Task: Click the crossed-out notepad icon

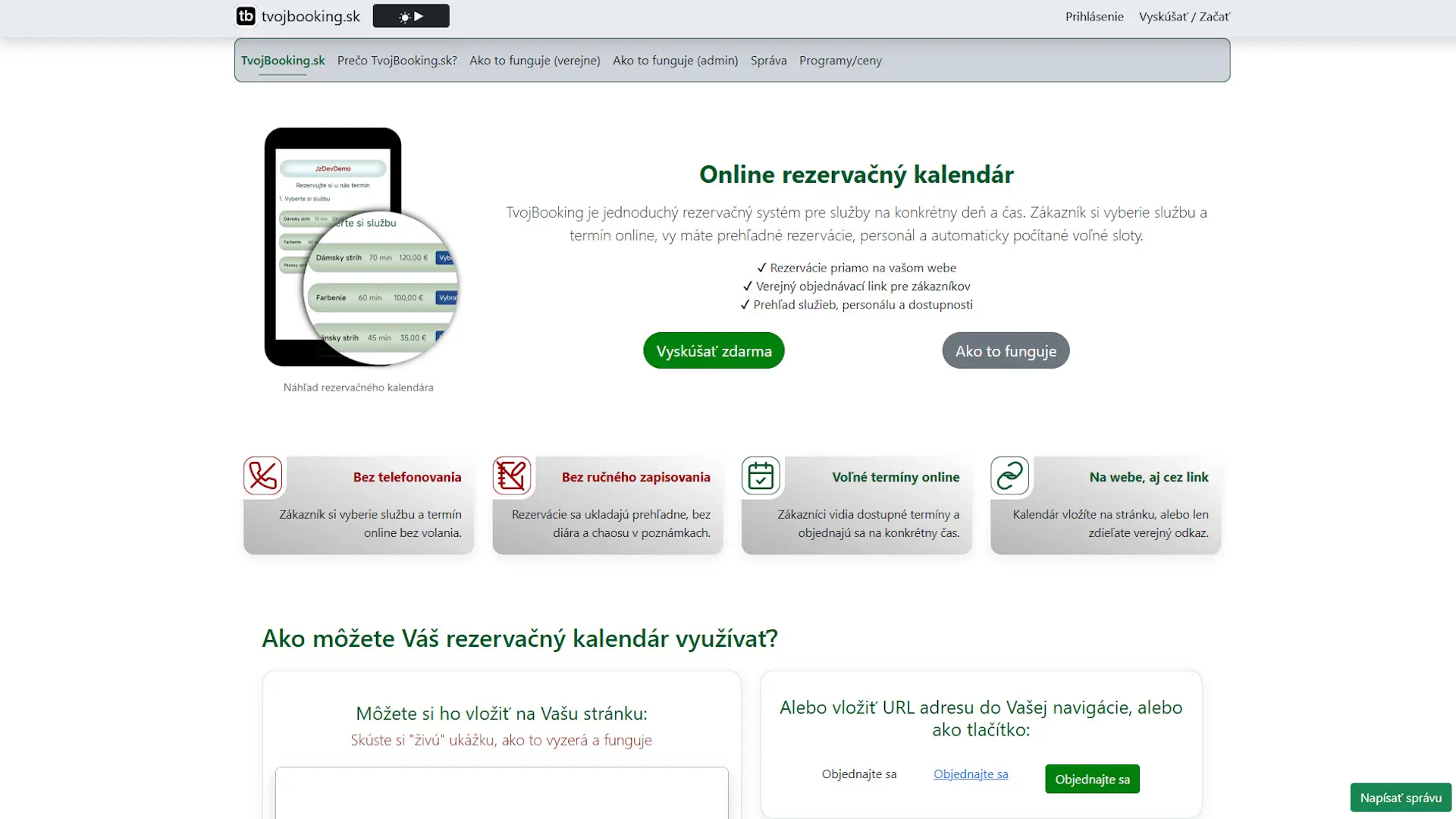Action: [512, 475]
